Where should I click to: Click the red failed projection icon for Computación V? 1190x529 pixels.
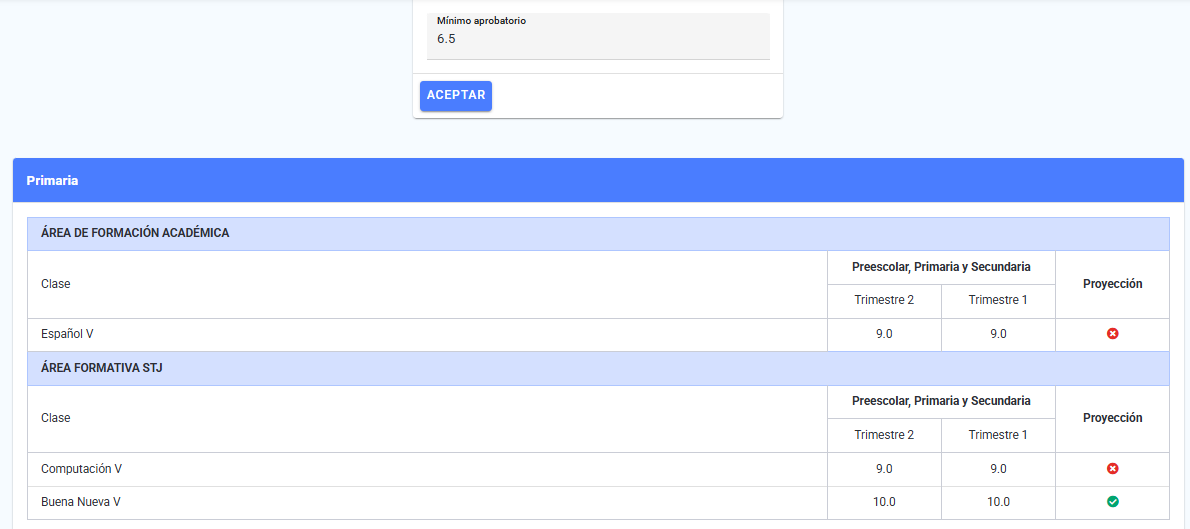click(1112, 469)
